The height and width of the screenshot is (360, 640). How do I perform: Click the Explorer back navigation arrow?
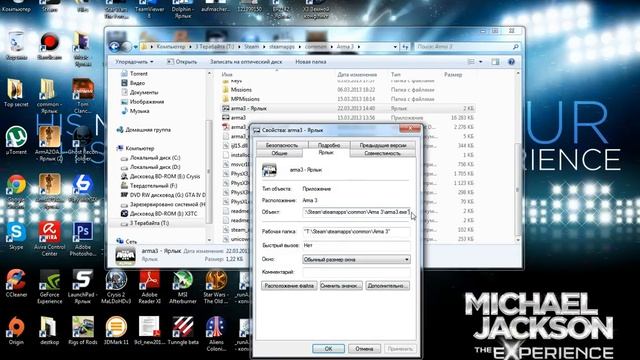point(115,47)
